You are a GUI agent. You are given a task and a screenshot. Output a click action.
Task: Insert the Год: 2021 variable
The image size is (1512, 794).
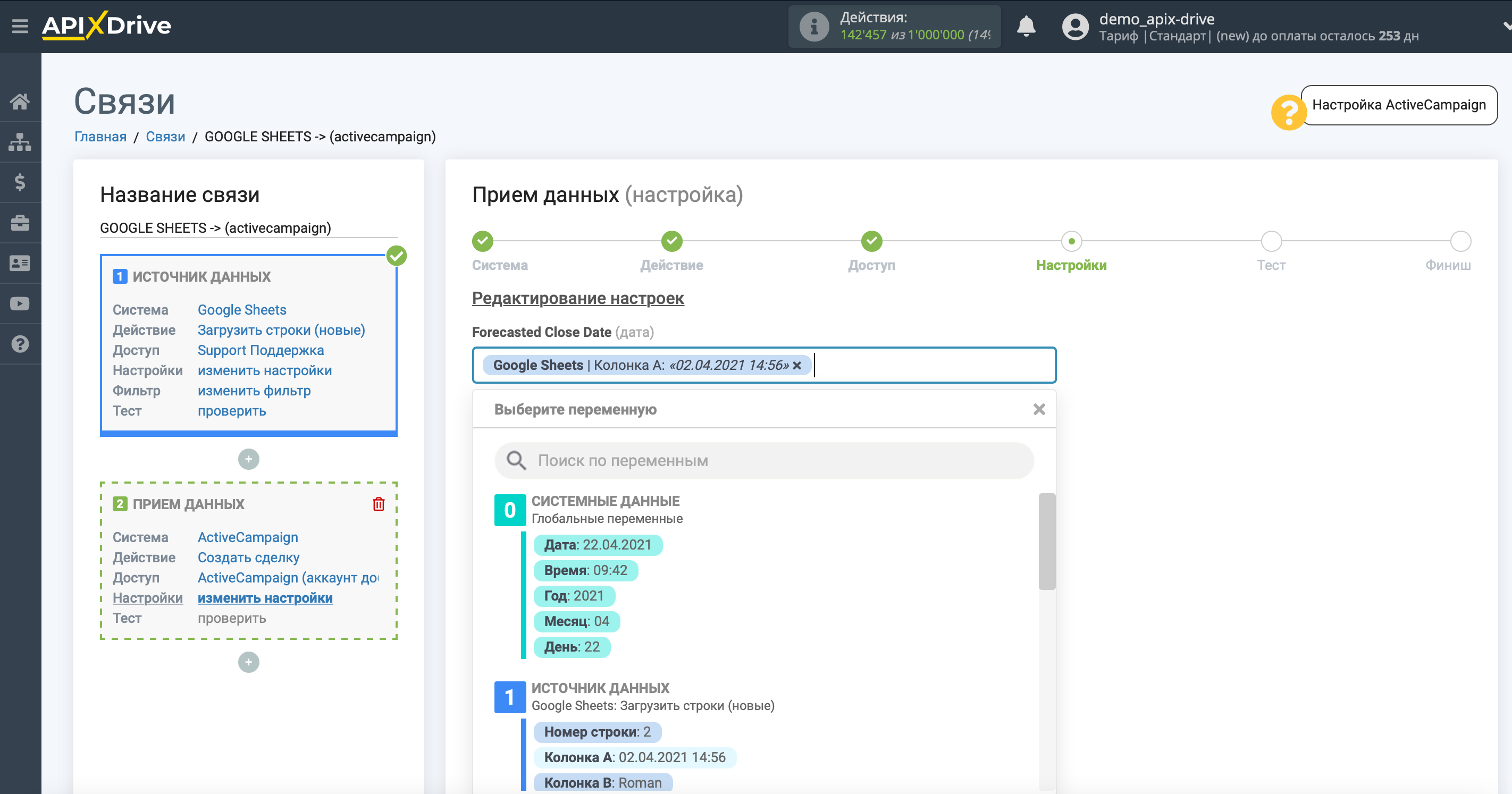coord(574,596)
